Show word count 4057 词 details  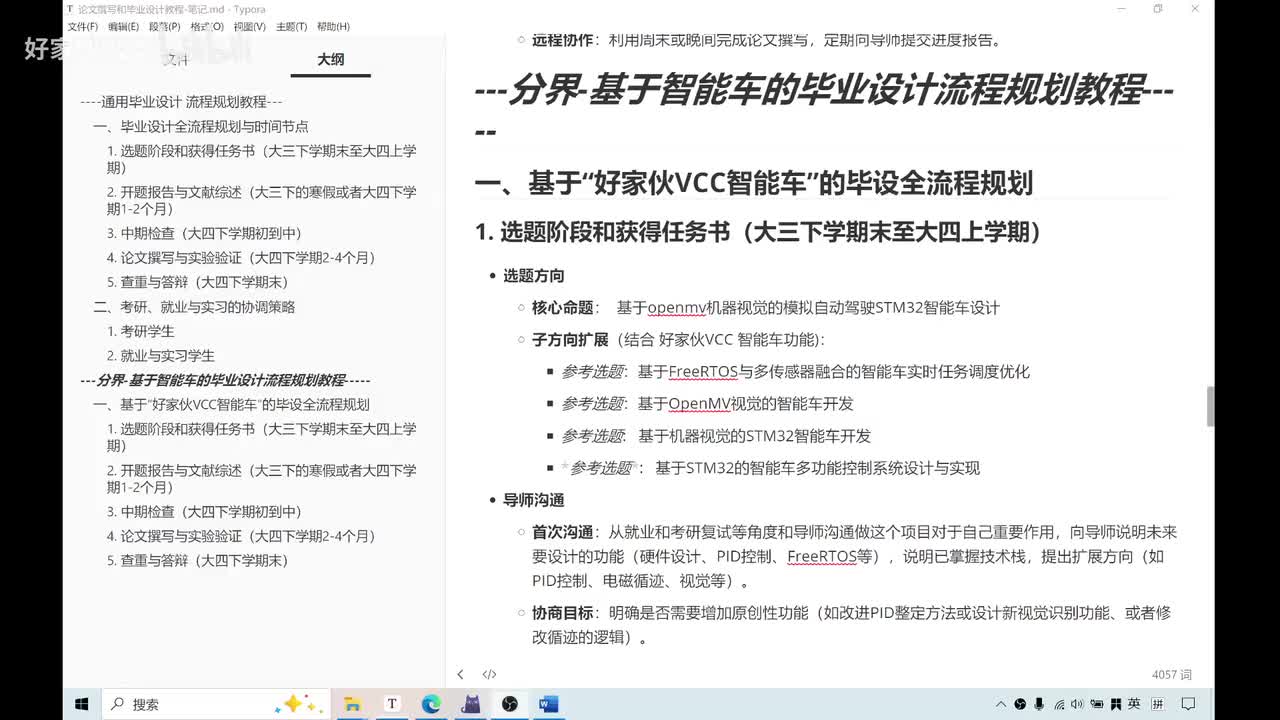[1171, 675]
